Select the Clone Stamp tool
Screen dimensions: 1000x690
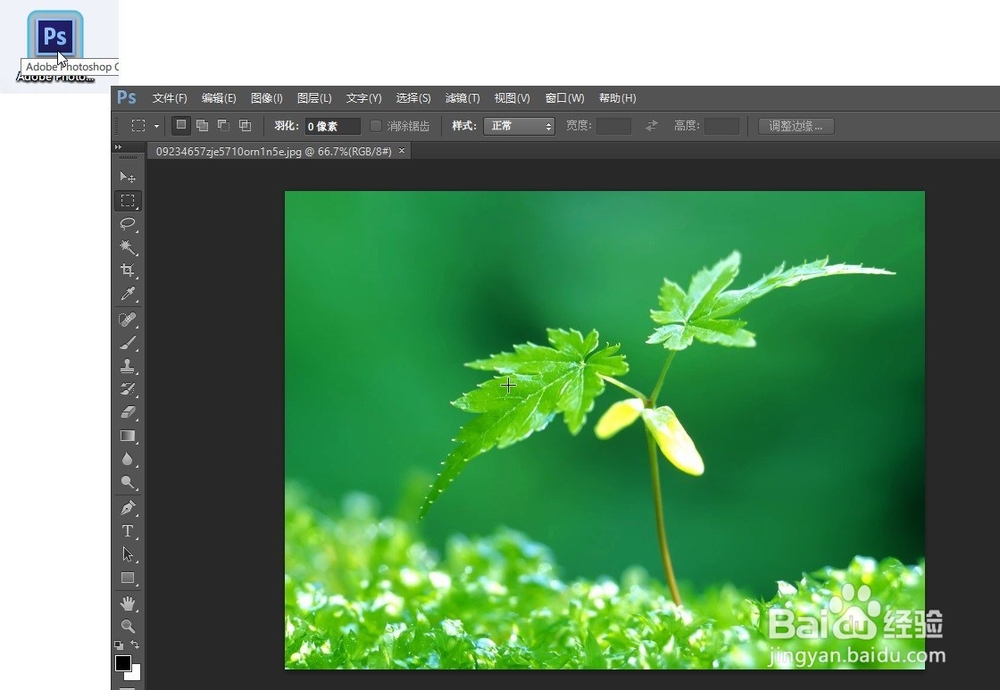point(128,365)
